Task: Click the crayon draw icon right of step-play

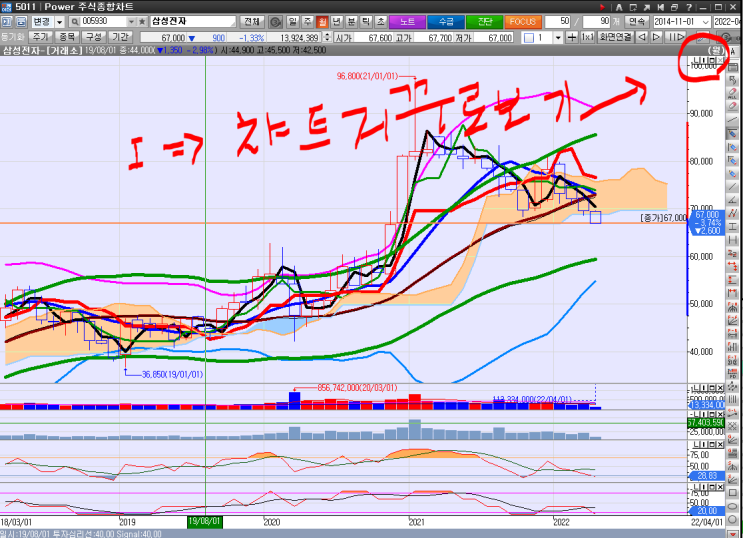Action: point(702,37)
